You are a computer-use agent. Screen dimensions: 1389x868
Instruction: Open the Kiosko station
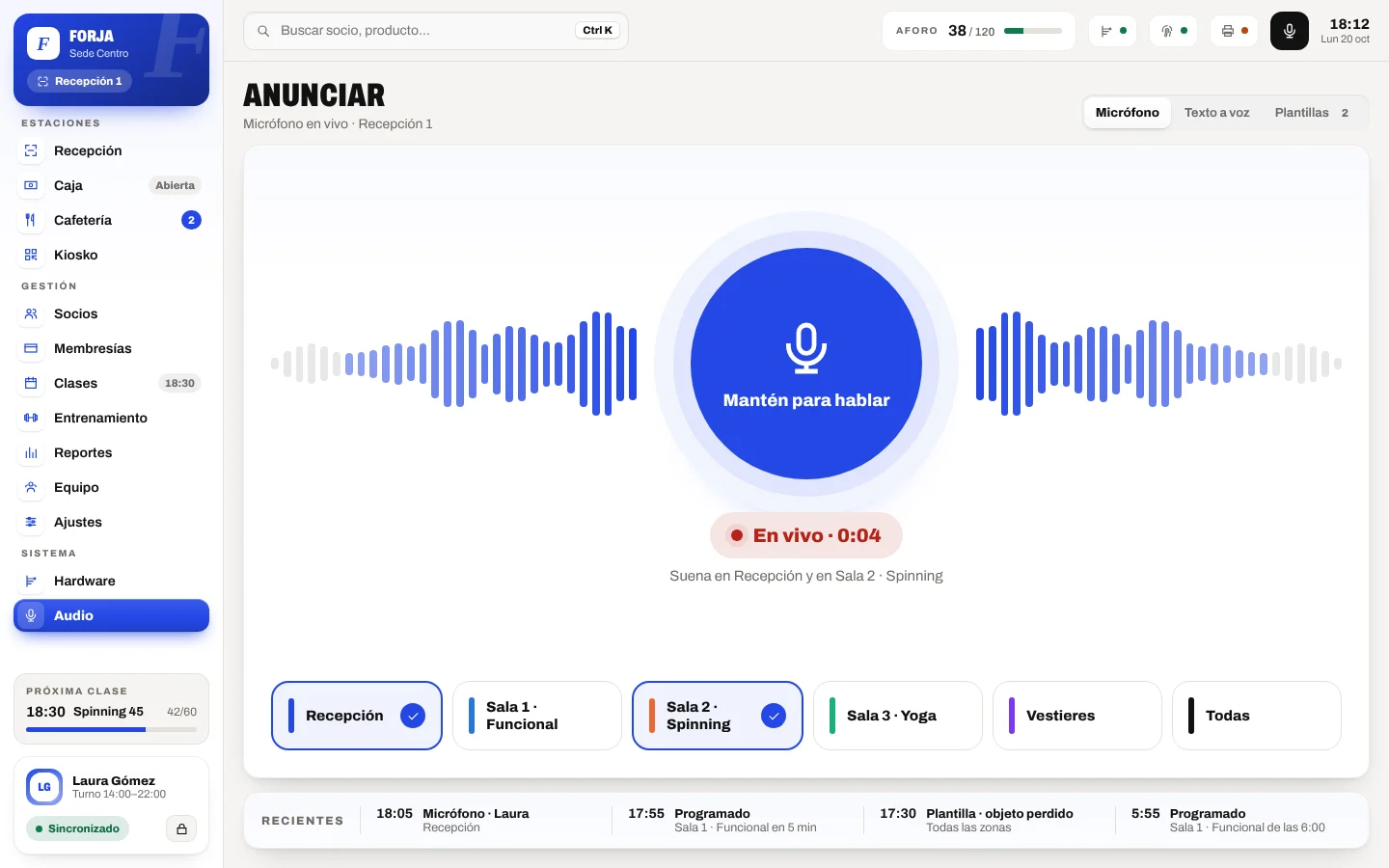pos(111,255)
